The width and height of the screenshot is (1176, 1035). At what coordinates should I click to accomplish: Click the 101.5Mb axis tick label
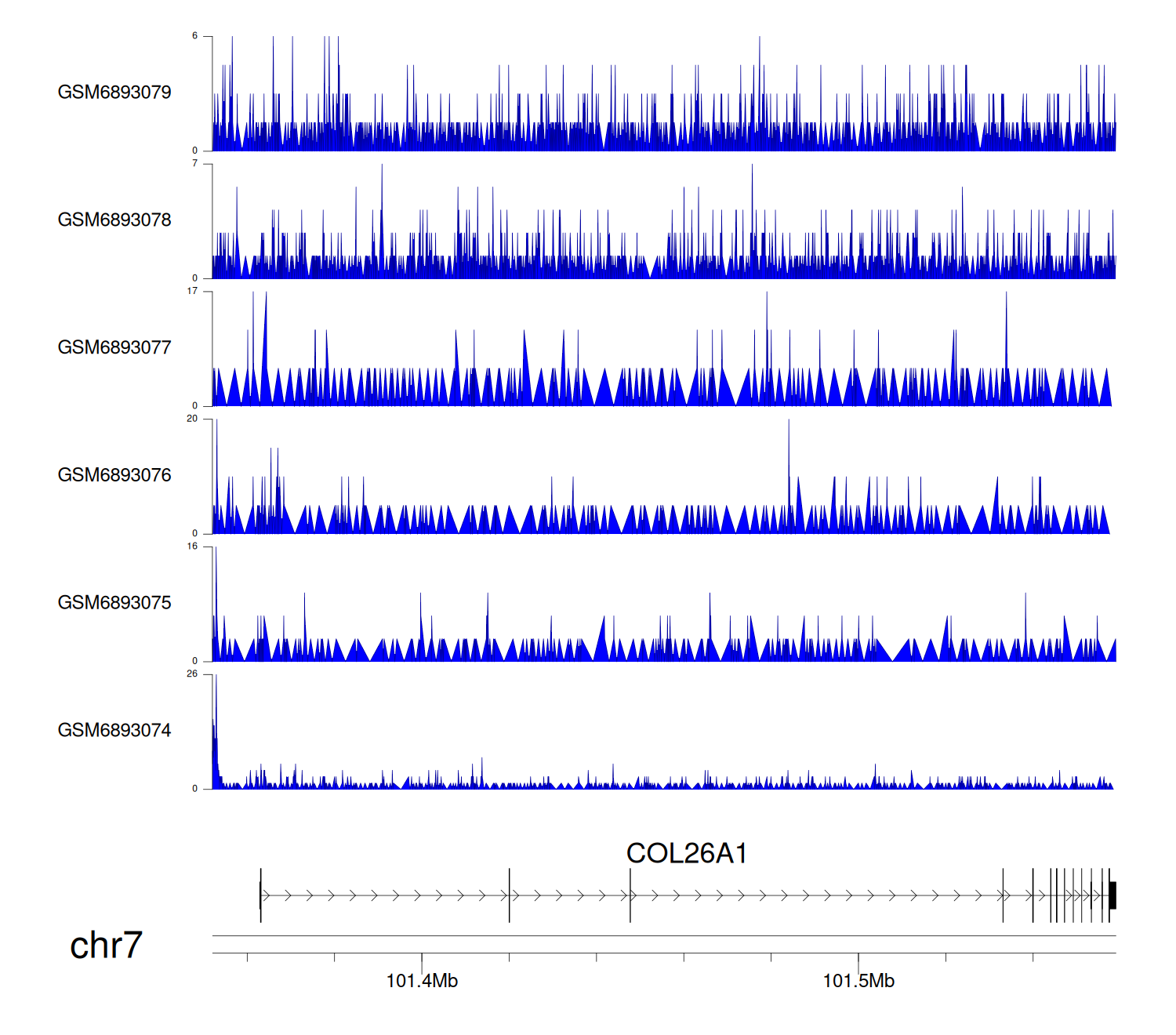(x=858, y=981)
